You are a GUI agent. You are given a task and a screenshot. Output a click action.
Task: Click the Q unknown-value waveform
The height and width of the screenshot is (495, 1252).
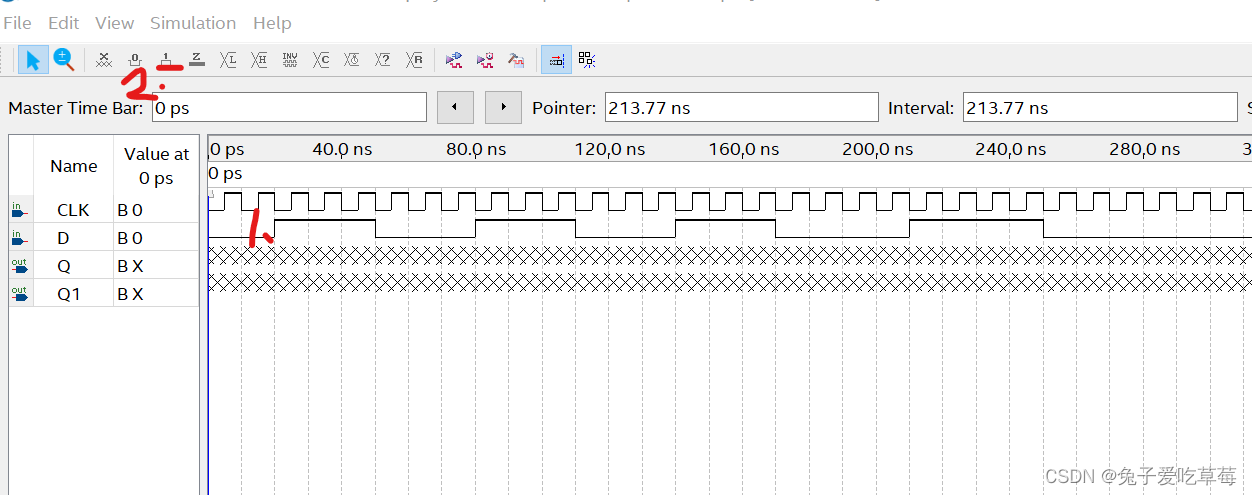tap(729, 256)
